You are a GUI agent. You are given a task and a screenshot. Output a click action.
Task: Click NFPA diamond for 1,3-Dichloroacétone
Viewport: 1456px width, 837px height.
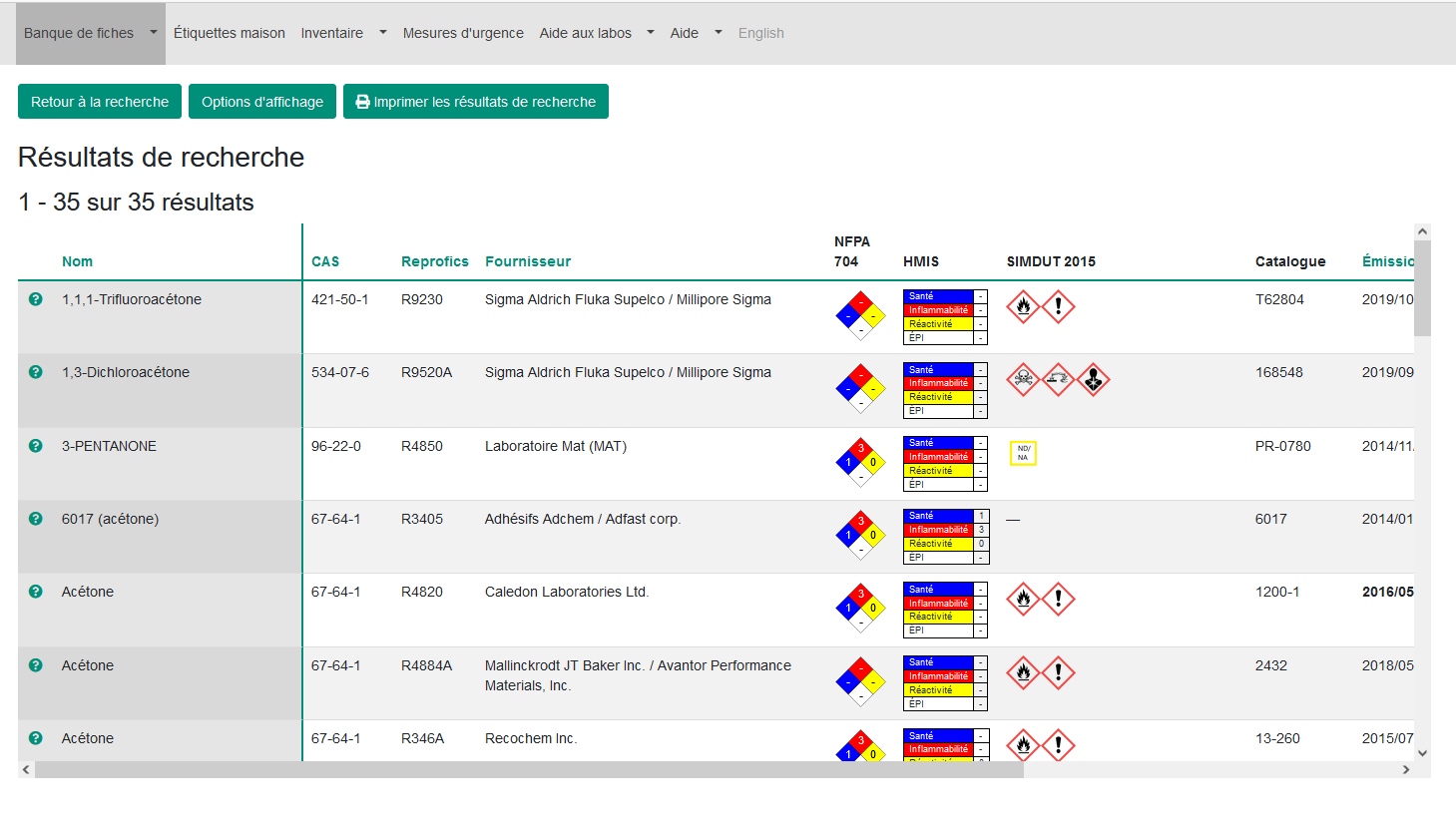point(860,389)
